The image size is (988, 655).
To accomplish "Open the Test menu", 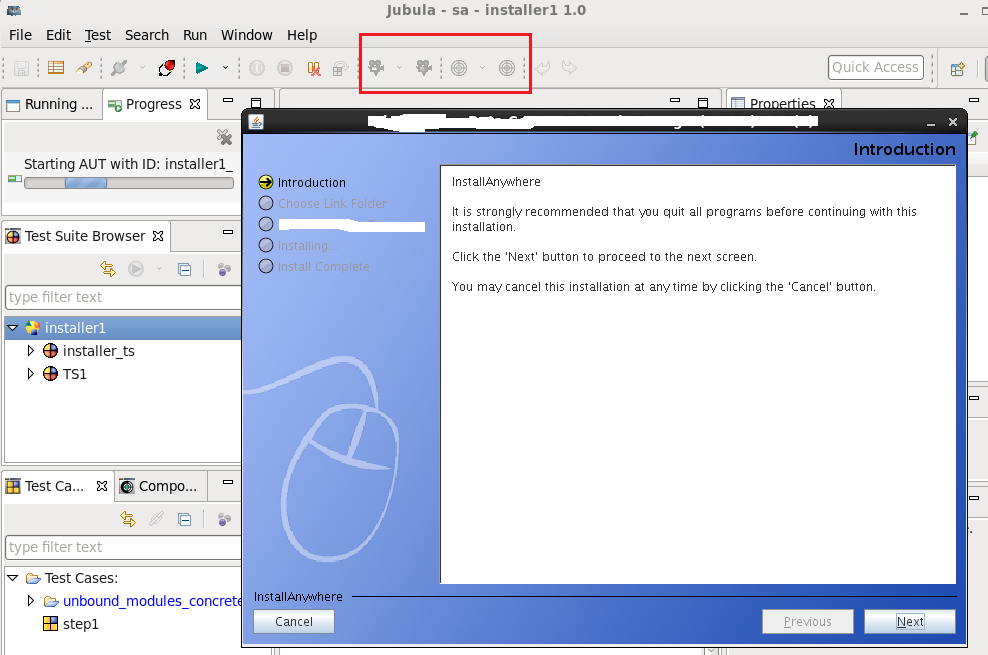I will [98, 35].
